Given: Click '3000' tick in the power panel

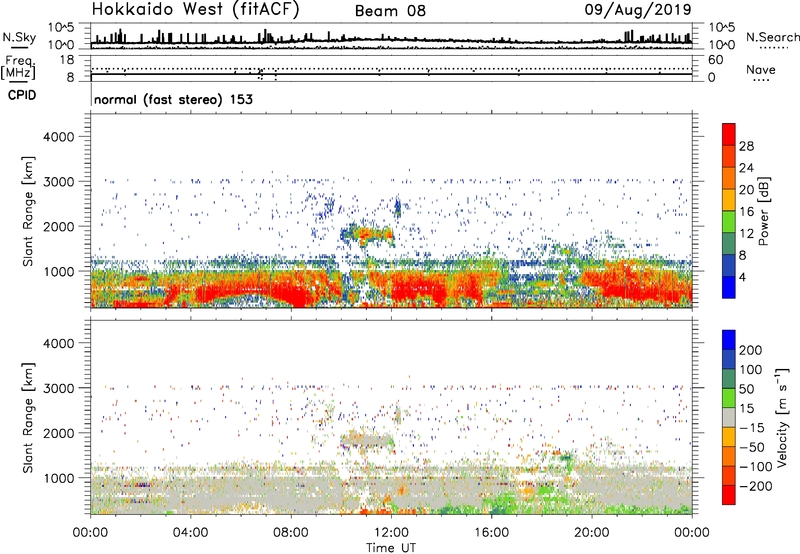Looking at the screenshot, I should point(59,181).
